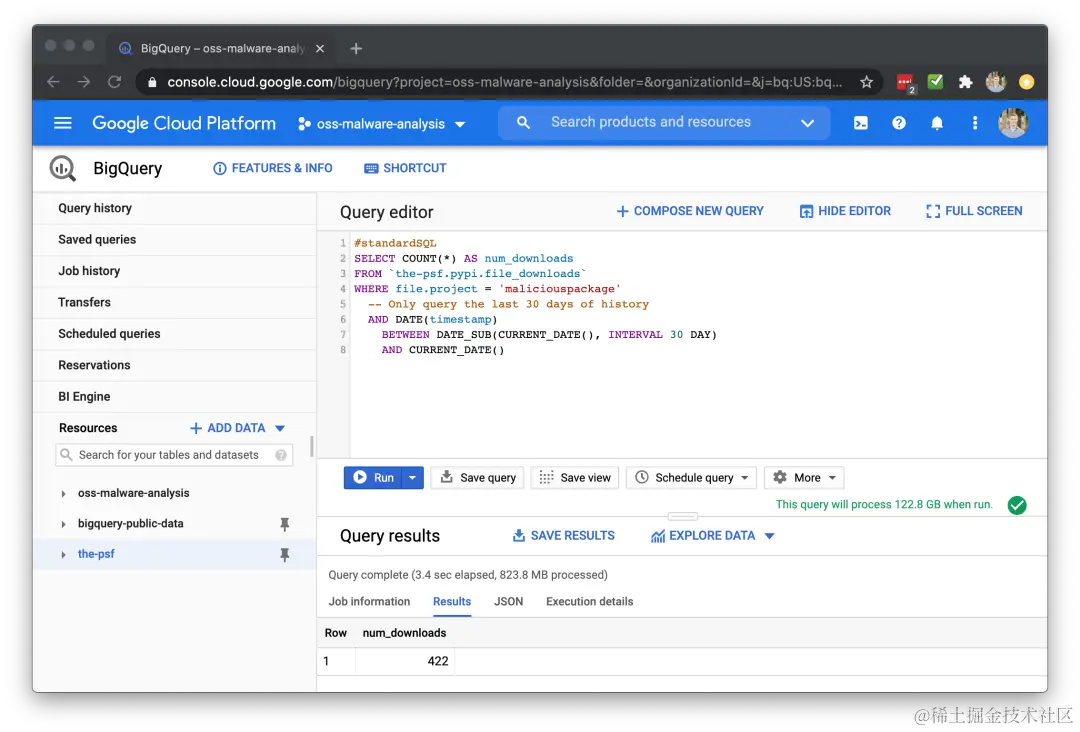1080x732 pixels.
Task: Focus the tables and datasets search field
Action: [x=174, y=455]
